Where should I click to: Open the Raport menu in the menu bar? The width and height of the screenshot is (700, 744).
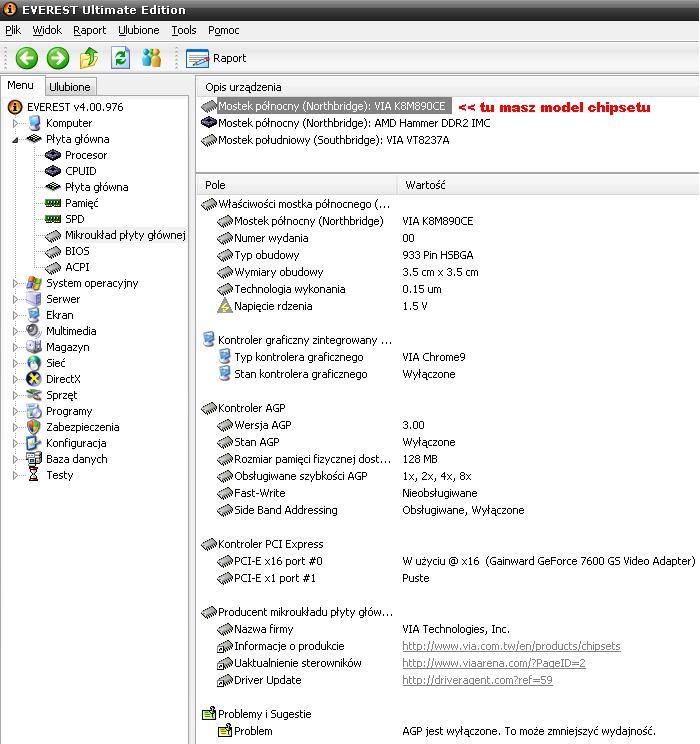click(89, 30)
